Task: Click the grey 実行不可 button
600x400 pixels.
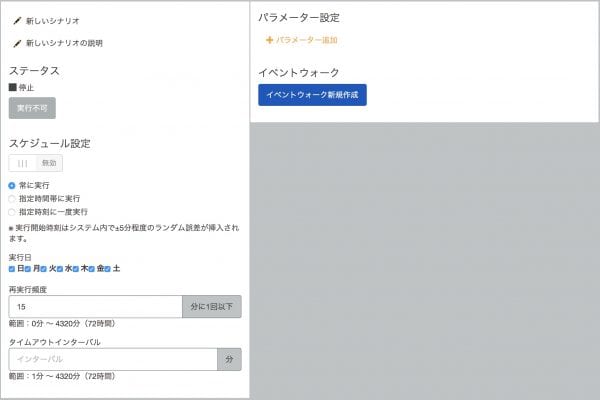Action: tap(32, 108)
